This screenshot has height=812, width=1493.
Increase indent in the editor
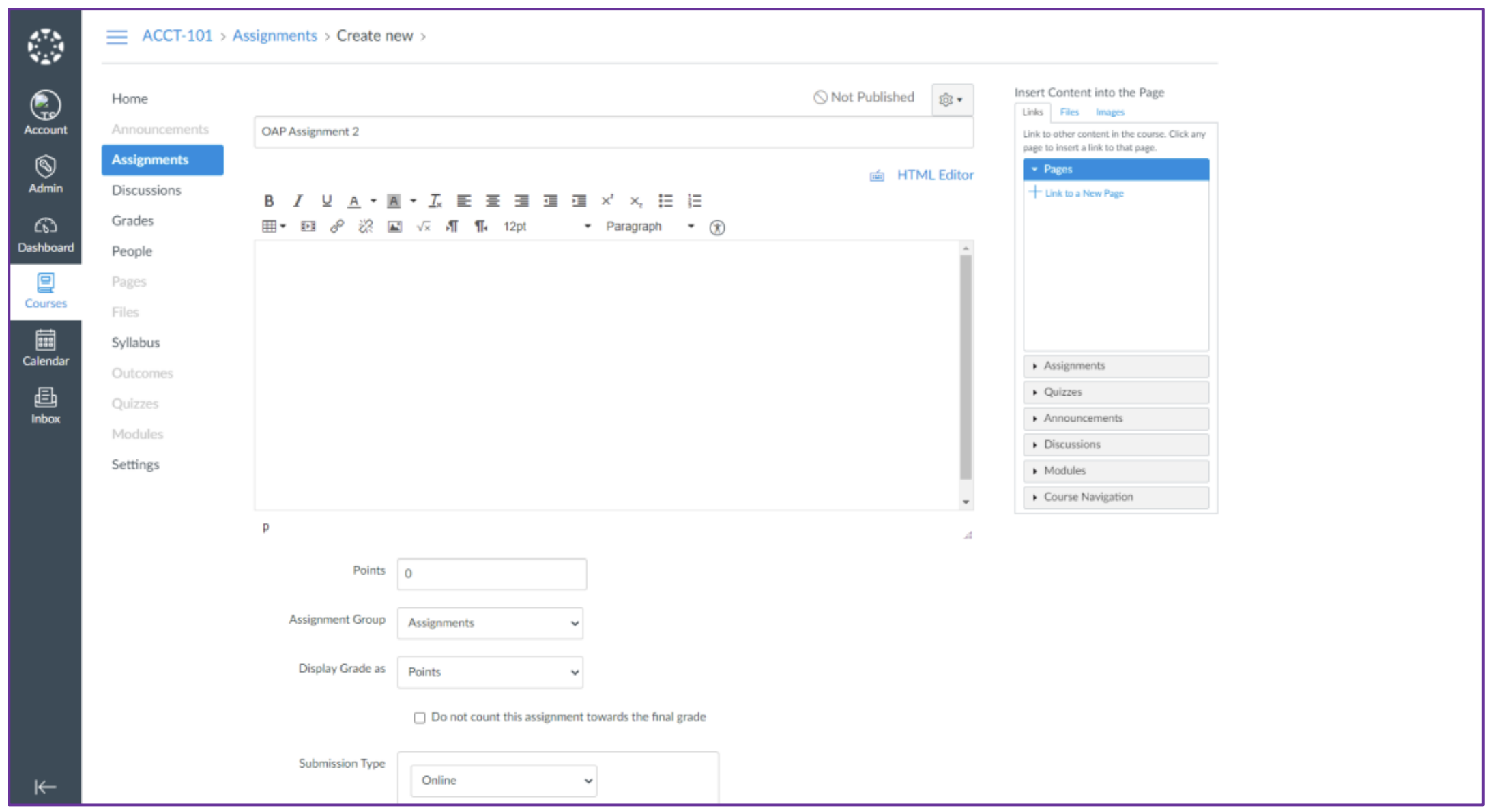[579, 201]
